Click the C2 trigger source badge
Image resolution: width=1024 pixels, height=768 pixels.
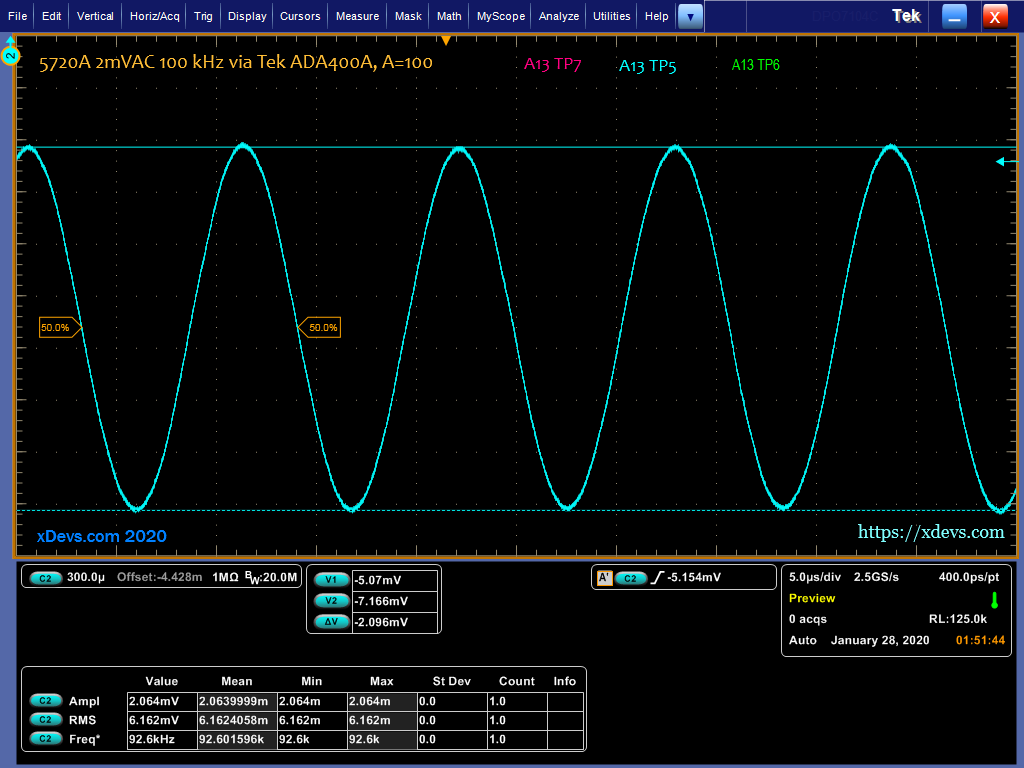tap(630, 578)
